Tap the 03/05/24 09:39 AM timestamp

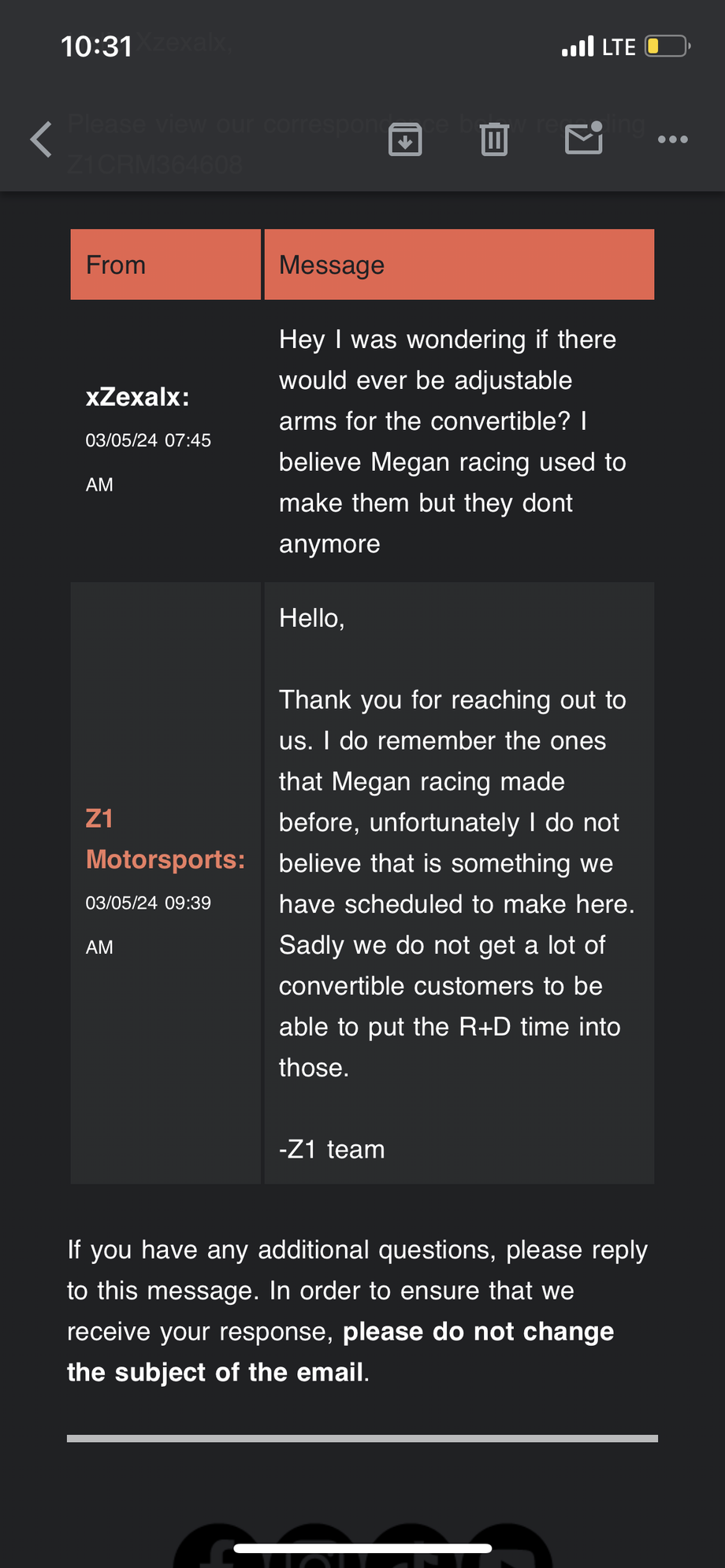[x=147, y=924]
